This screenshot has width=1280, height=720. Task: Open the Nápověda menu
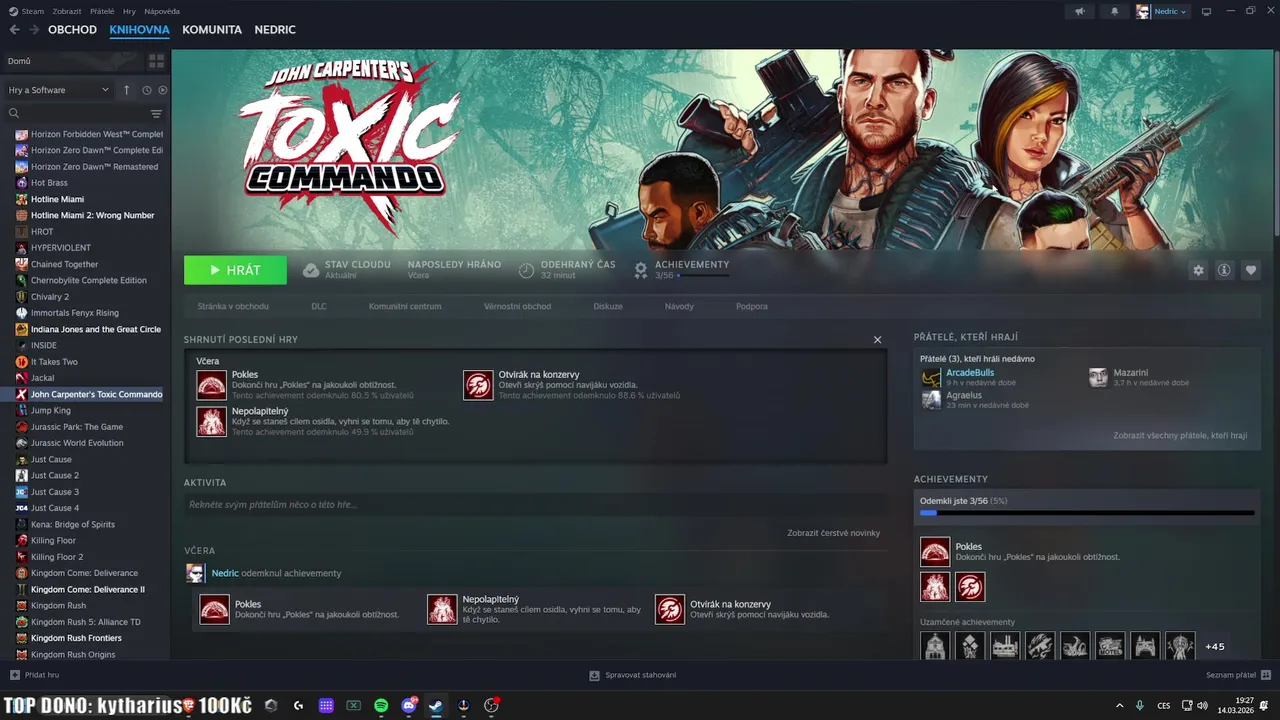coord(162,11)
